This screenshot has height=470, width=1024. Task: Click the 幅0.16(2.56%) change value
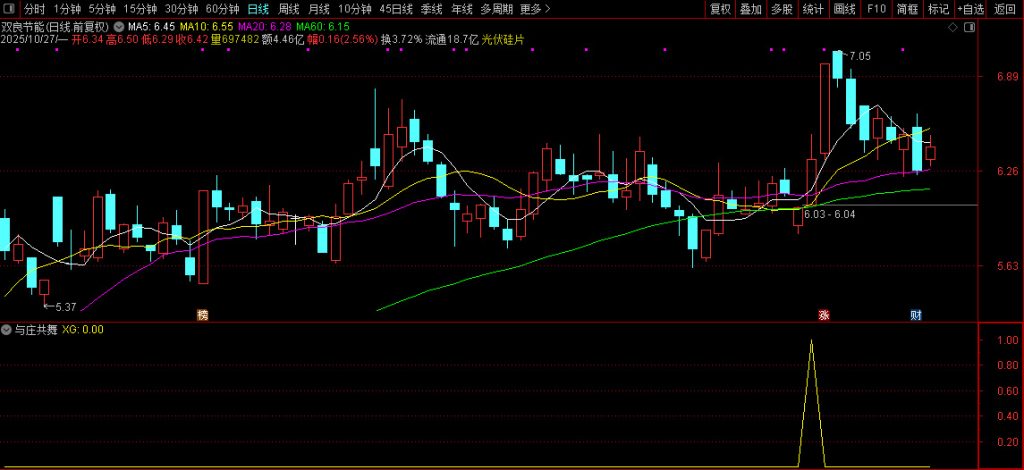(x=343, y=40)
